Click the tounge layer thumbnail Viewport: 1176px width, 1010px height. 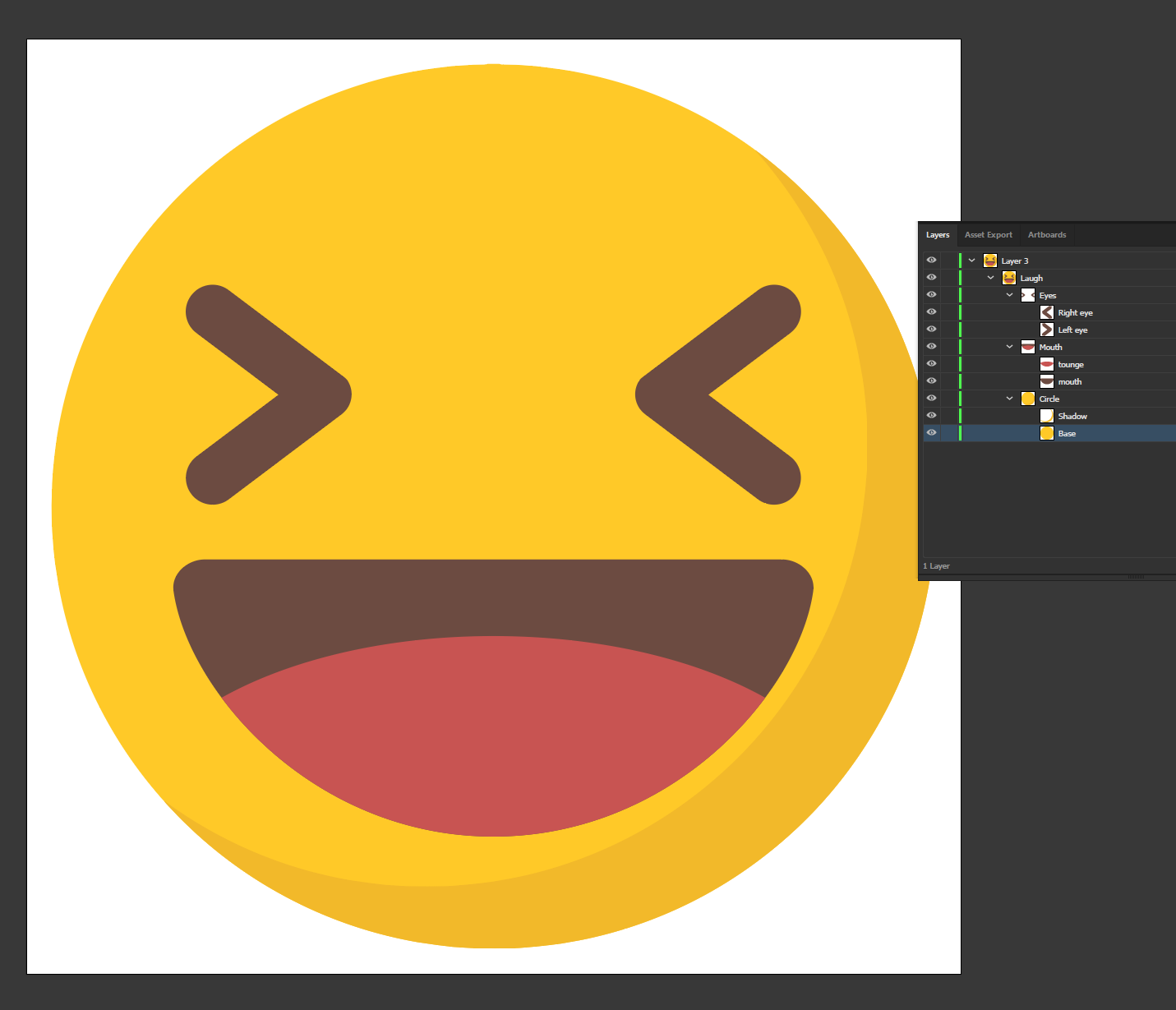pyautogui.click(x=1047, y=364)
